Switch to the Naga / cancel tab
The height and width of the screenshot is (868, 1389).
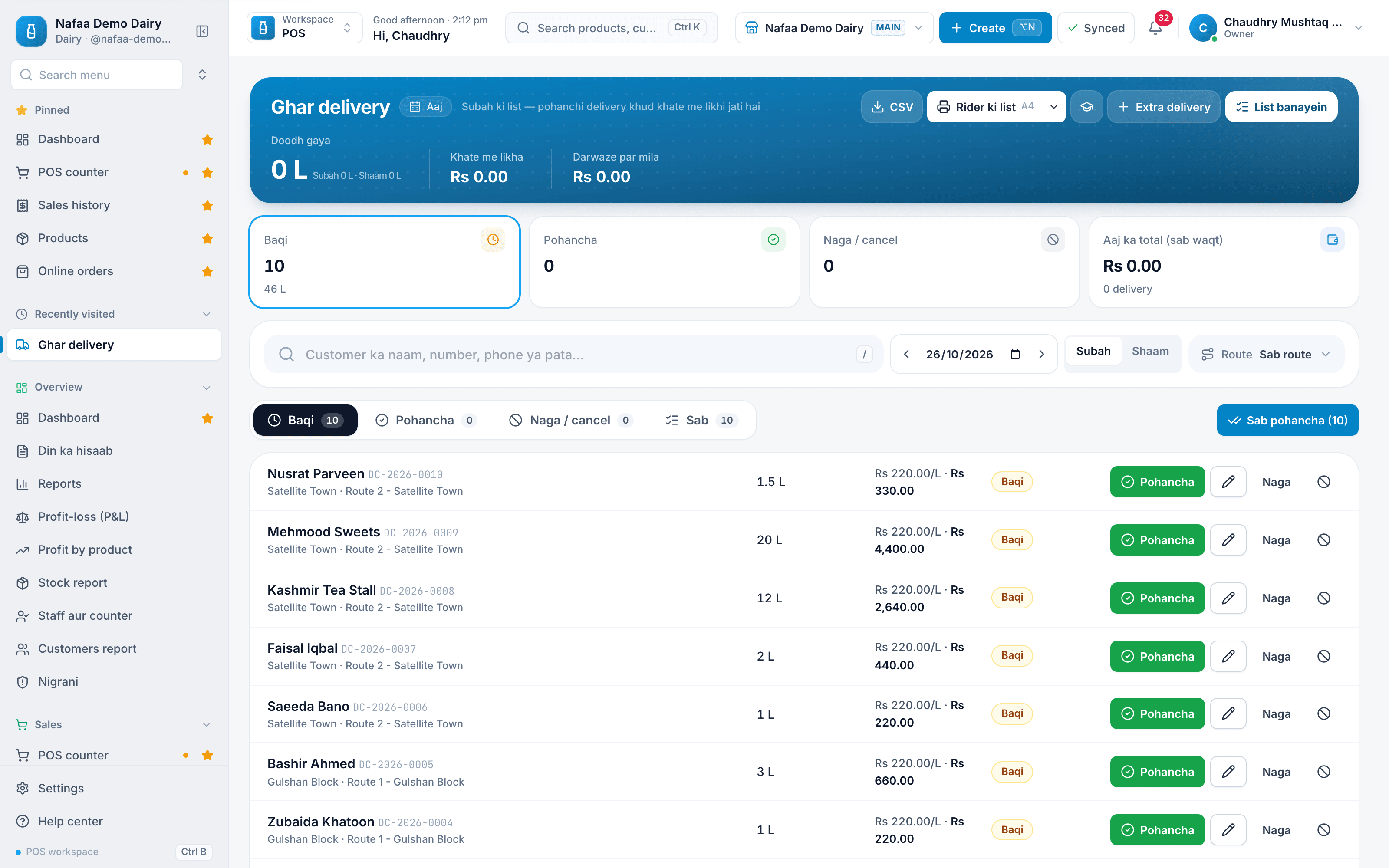point(570,420)
